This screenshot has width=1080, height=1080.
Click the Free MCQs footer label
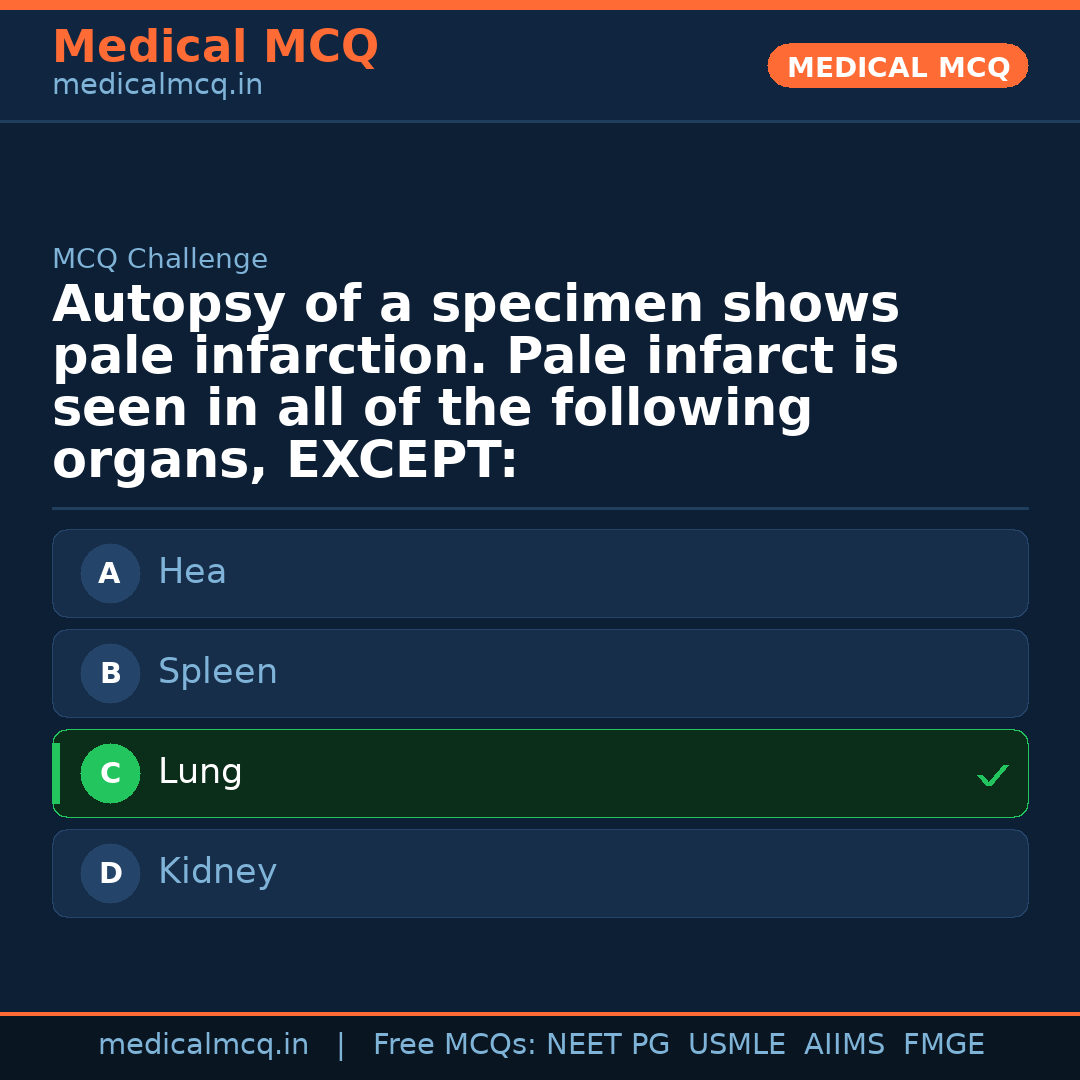(454, 1045)
